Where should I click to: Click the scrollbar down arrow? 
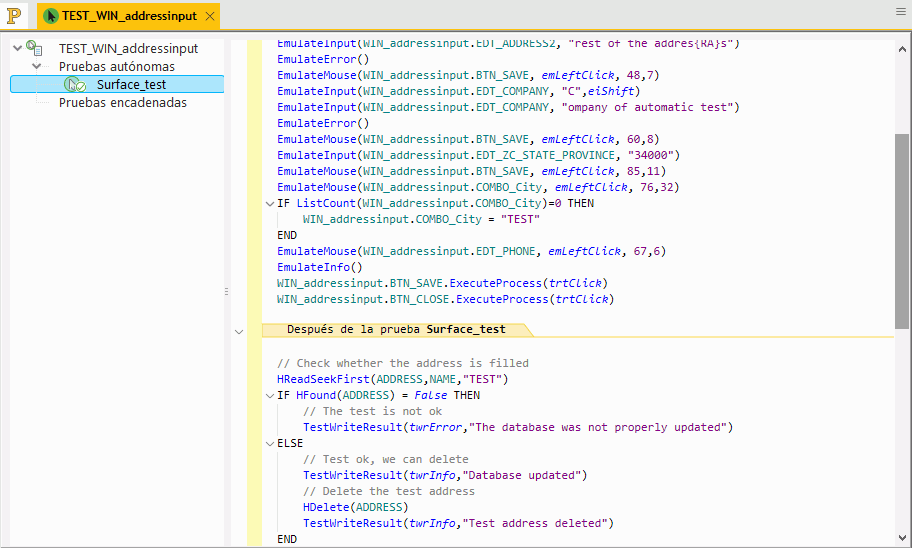click(902, 538)
